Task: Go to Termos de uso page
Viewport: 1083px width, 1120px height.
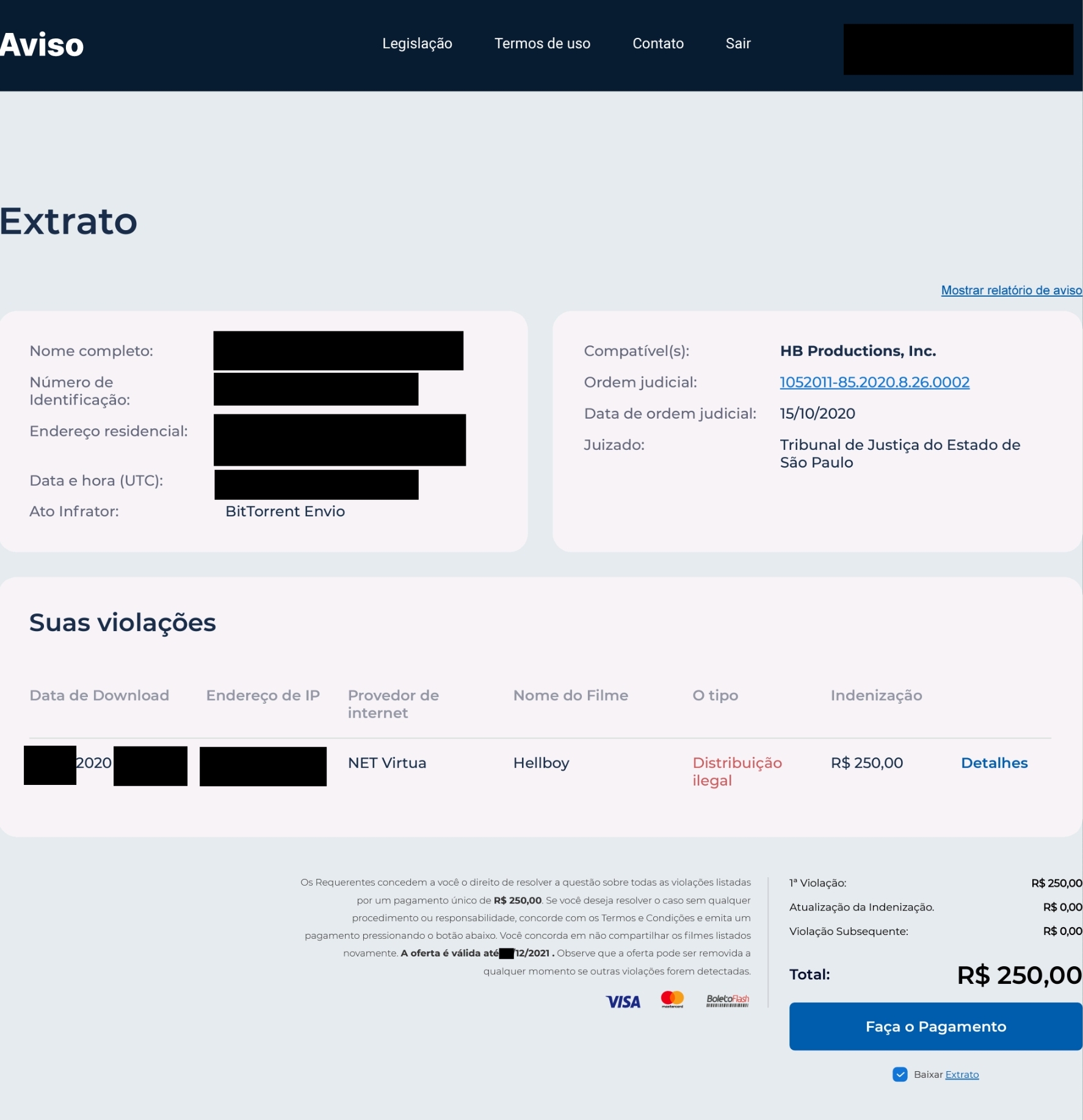Action: [x=542, y=43]
